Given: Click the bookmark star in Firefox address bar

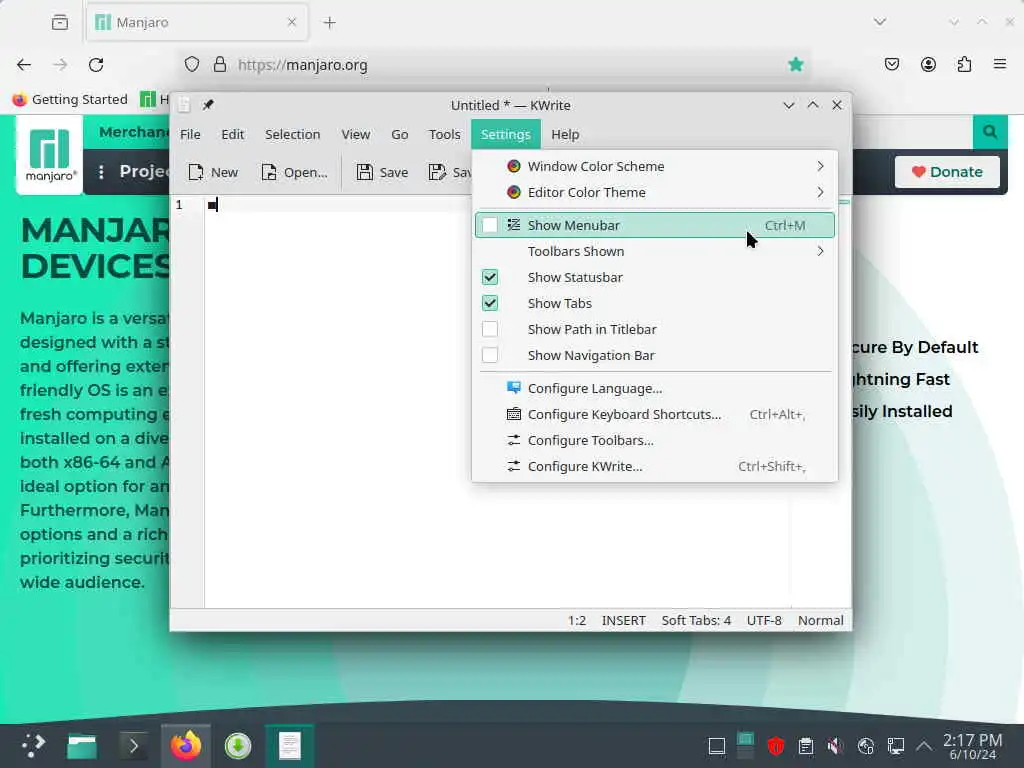Looking at the screenshot, I should [795, 64].
